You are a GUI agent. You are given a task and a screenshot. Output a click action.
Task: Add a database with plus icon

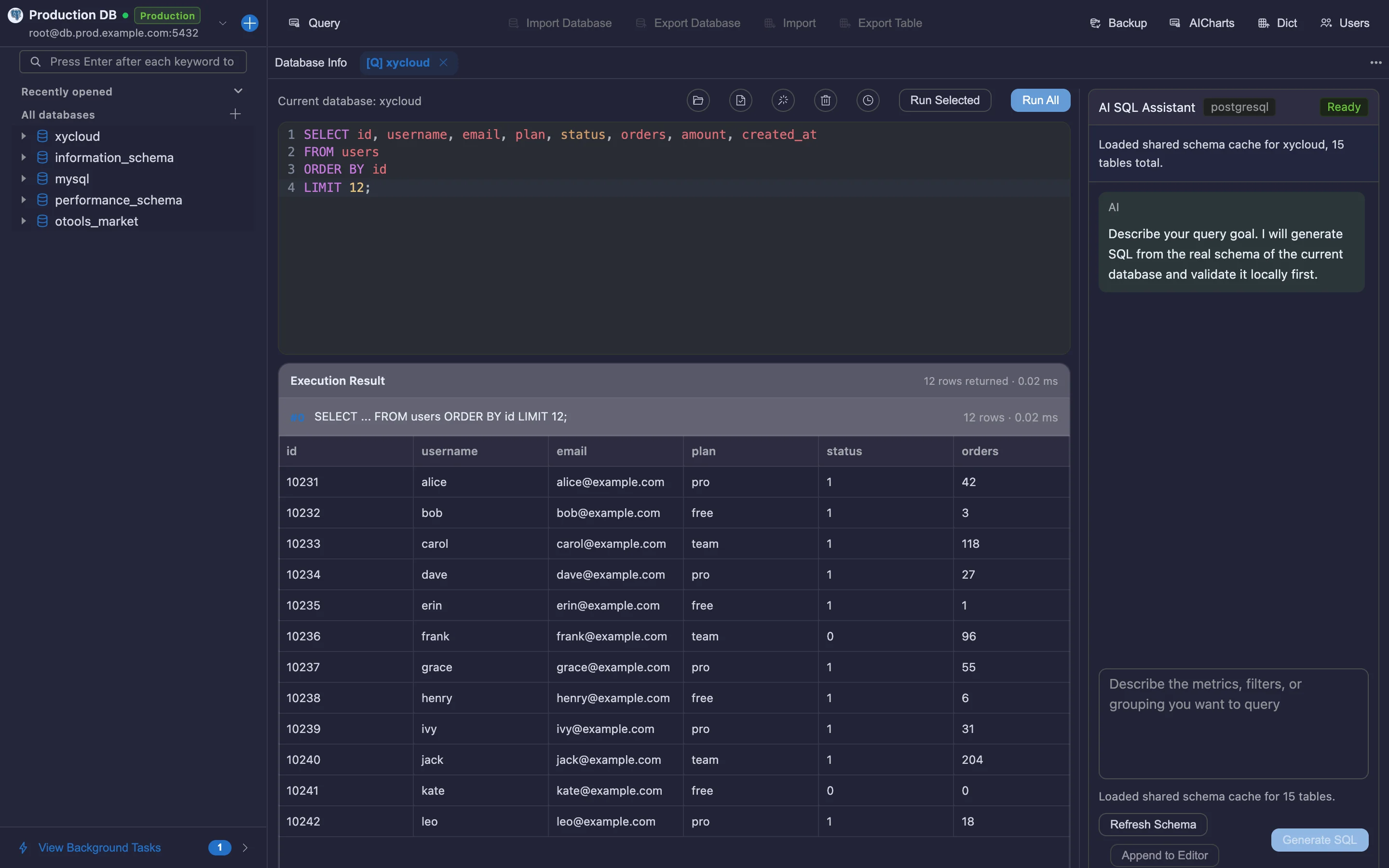pos(235,114)
